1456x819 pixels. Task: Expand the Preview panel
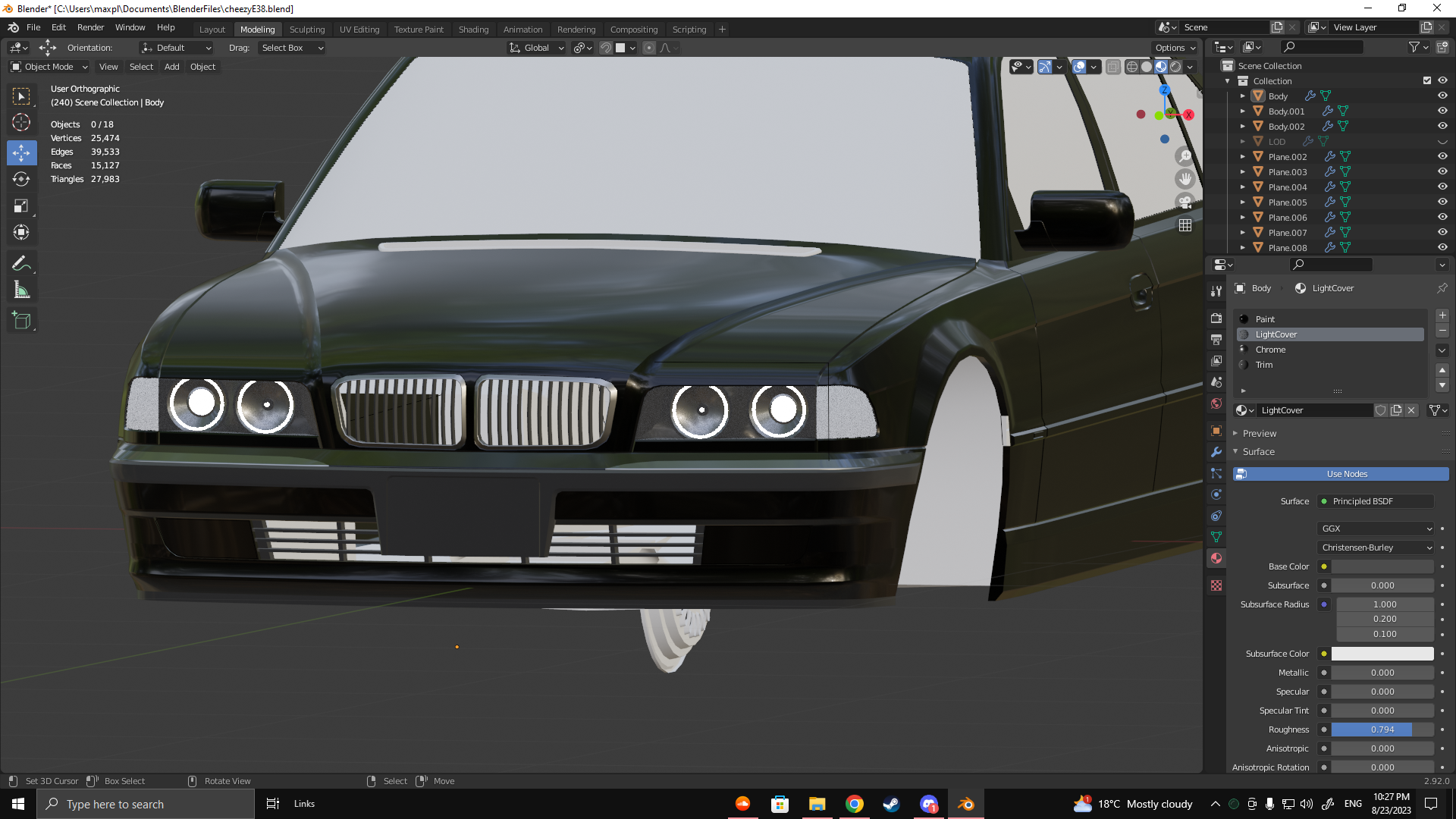[1259, 434]
